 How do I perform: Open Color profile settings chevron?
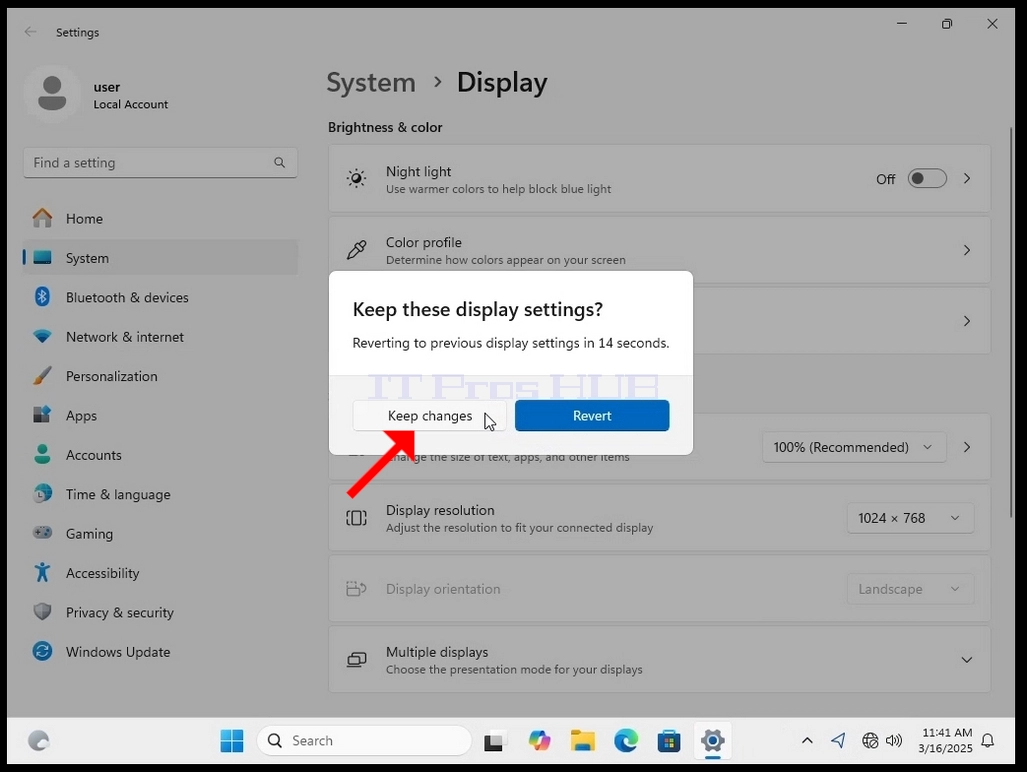click(x=967, y=250)
